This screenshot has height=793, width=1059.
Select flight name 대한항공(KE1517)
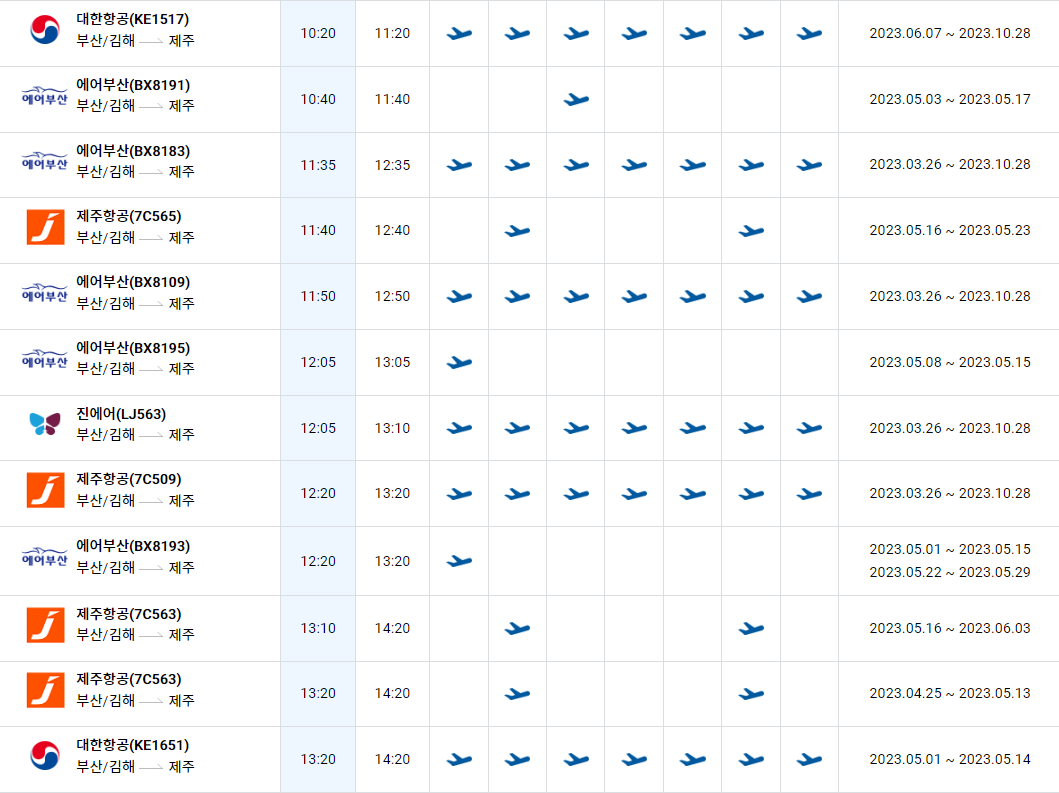[x=132, y=20]
